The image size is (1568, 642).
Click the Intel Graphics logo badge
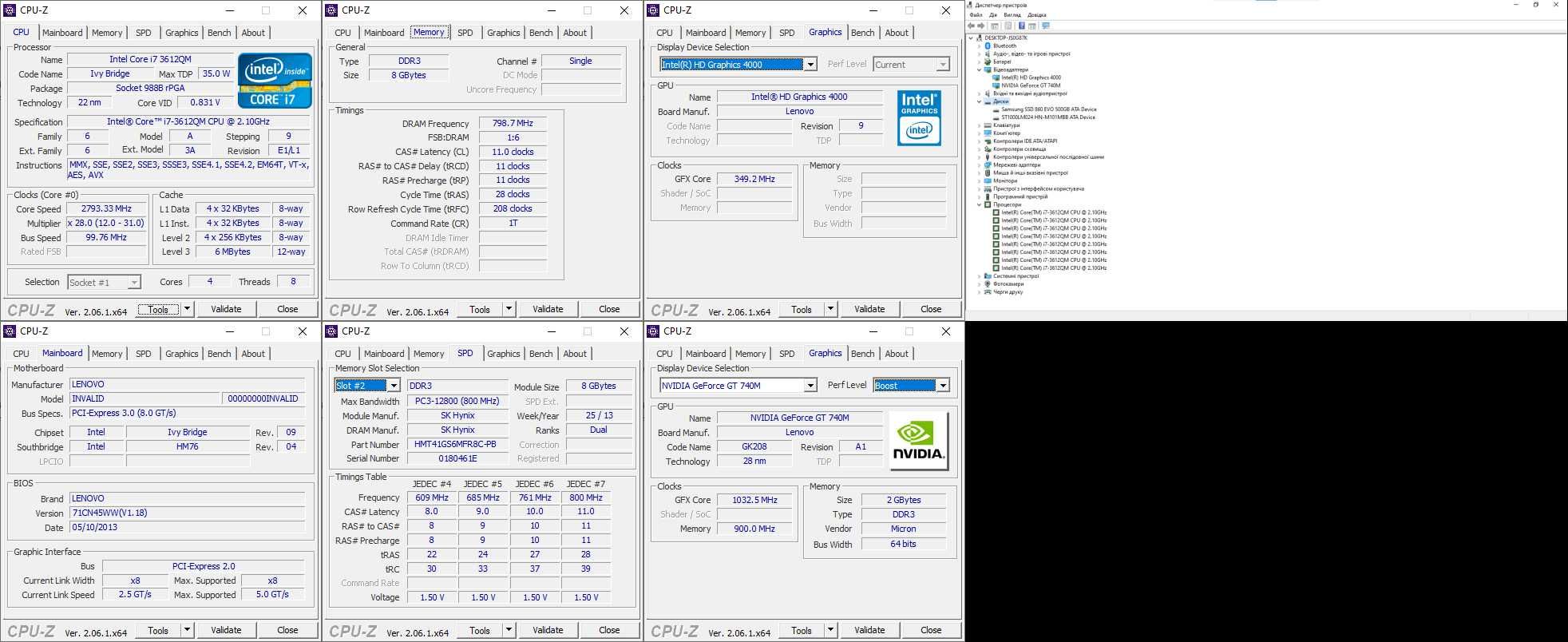919,118
